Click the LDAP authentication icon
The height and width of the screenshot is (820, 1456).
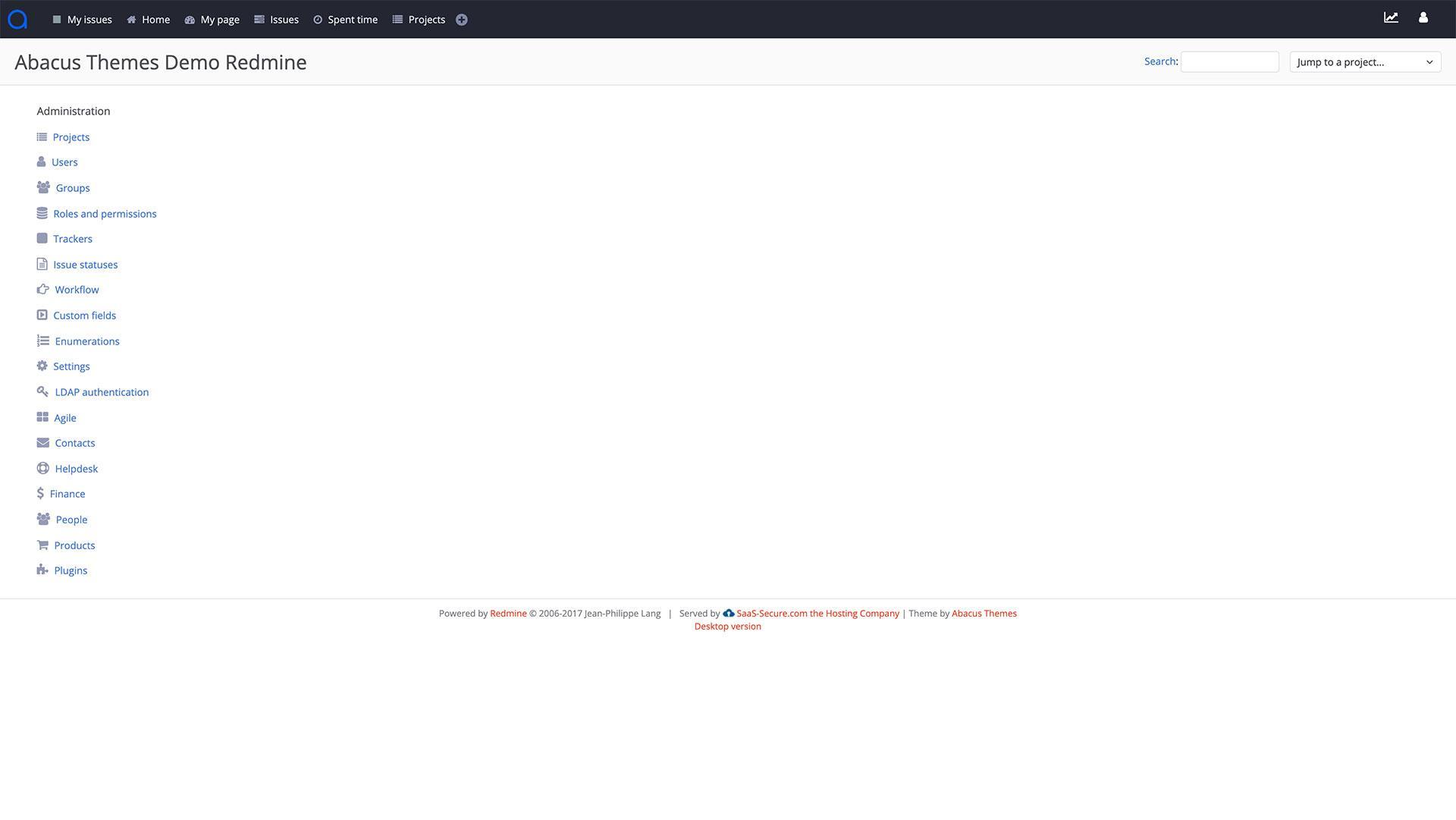(42, 391)
